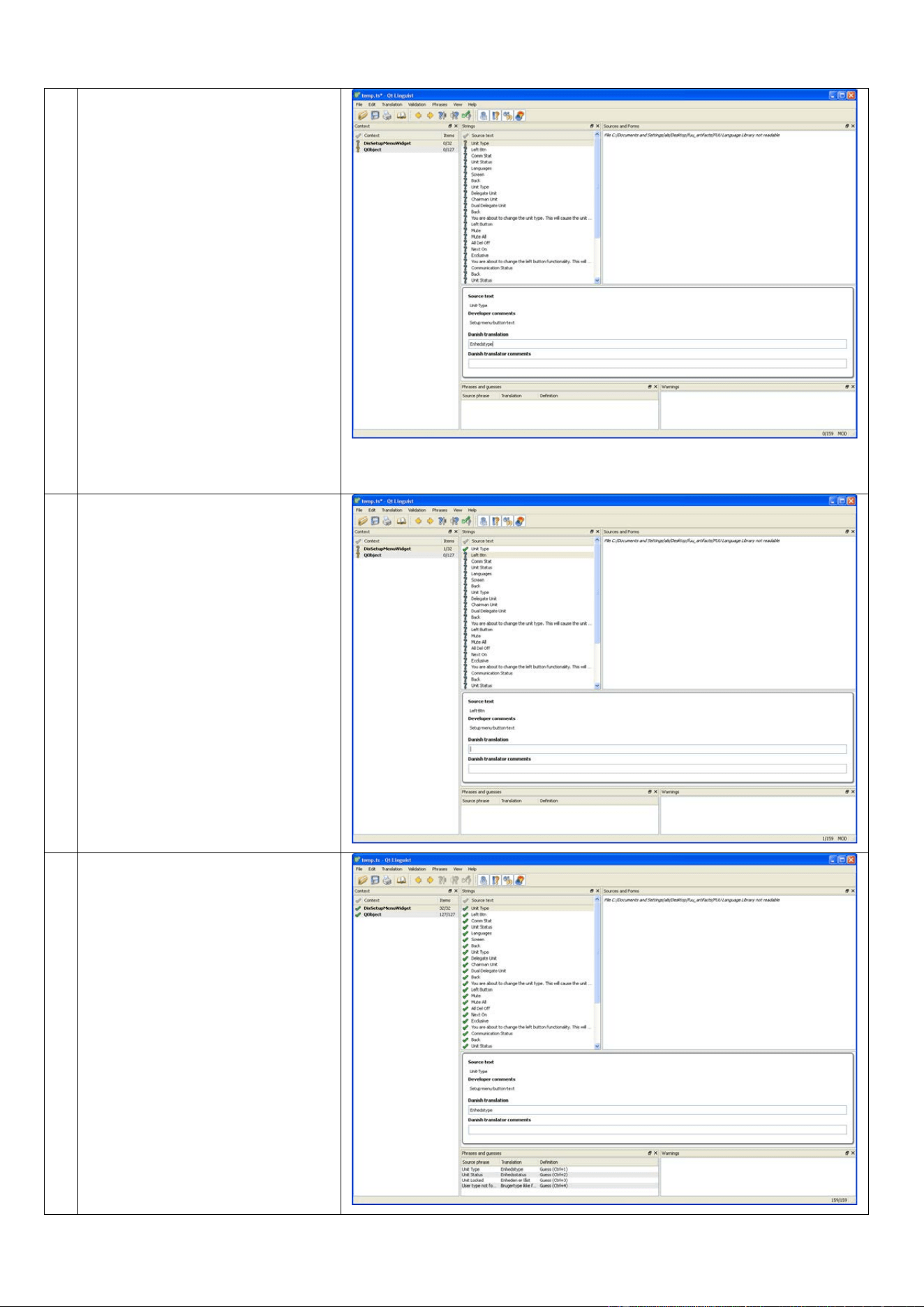The width and height of the screenshot is (924, 1307).
Task: Float Sources and Forms panel in third window
Action: tap(847, 891)
